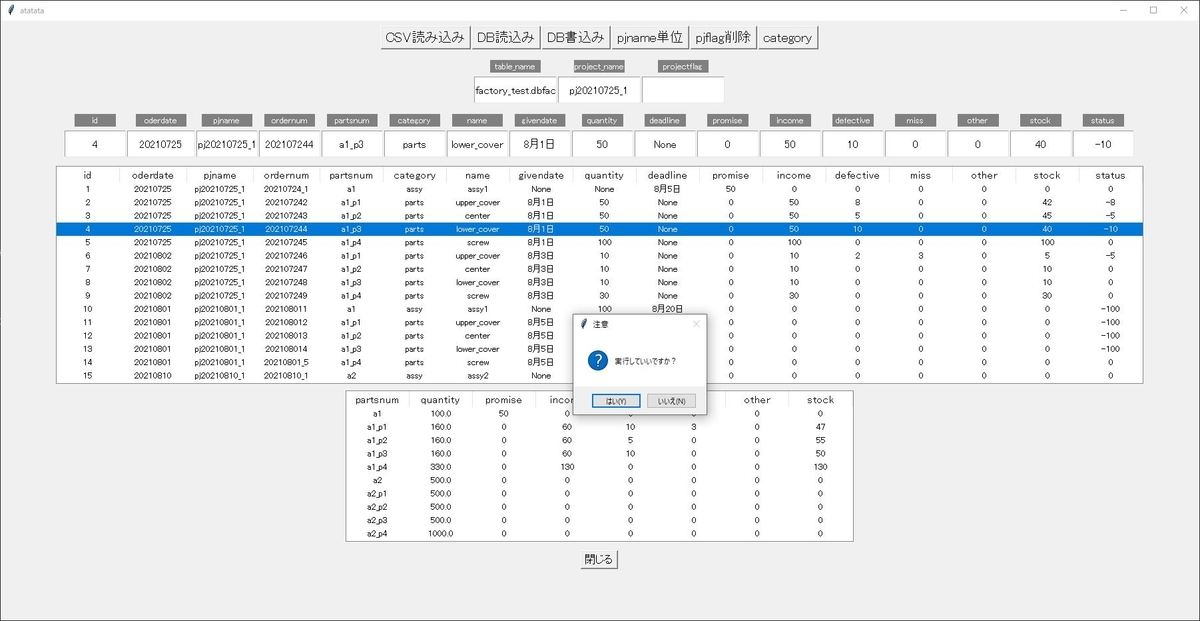This screenshot has width=1200, height=621.
Task: Click the main table's defective column header
Action: (857, 175)
